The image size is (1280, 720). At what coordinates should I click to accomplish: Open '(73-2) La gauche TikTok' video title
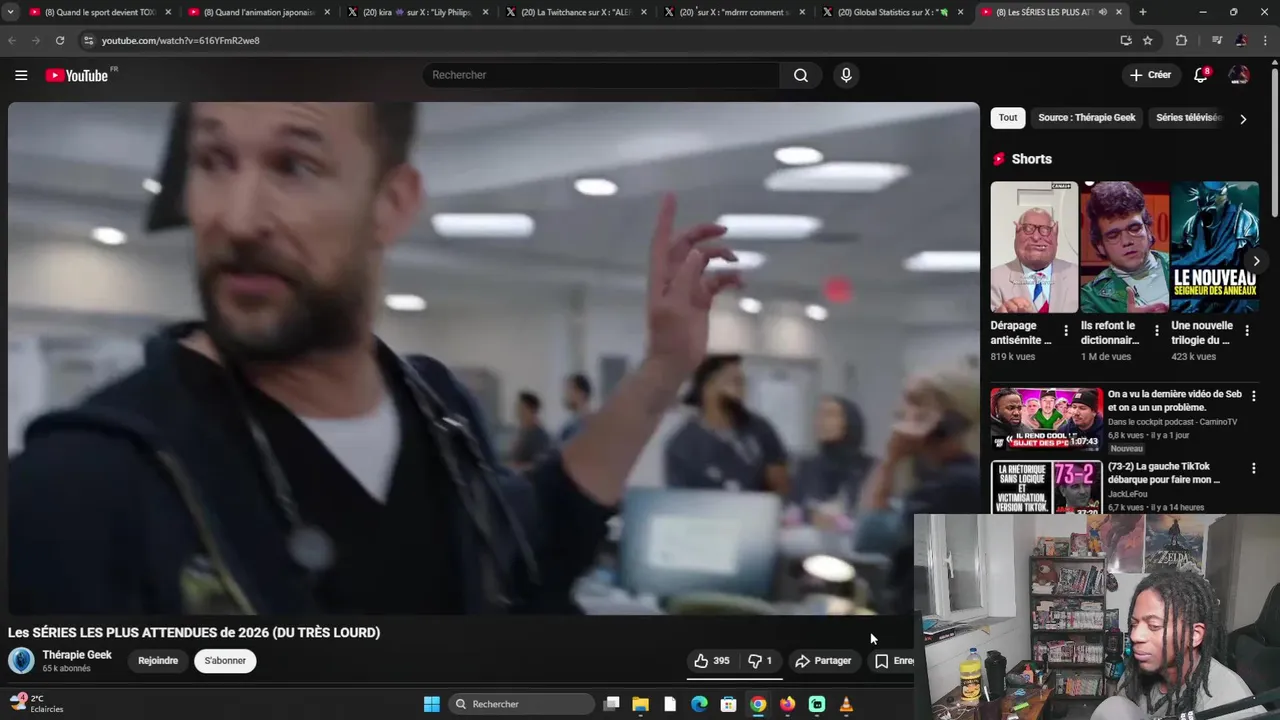tap(1165, 473)
